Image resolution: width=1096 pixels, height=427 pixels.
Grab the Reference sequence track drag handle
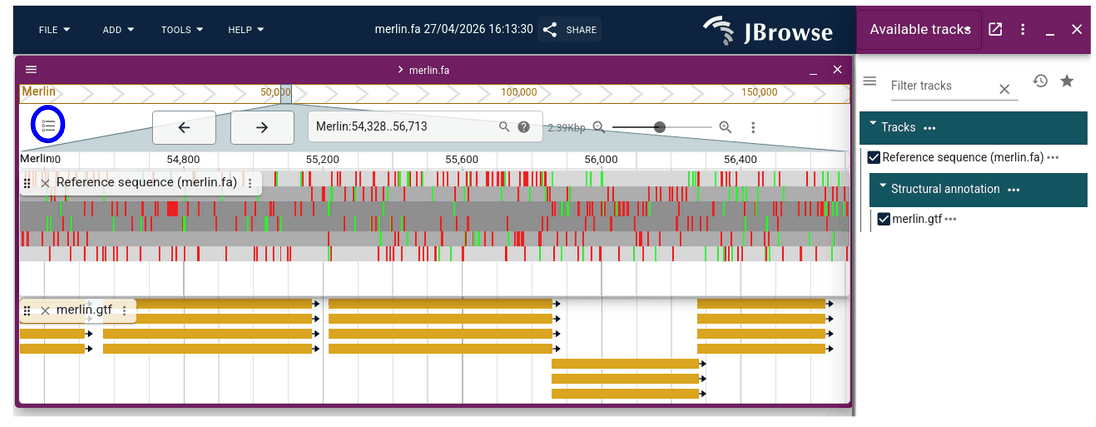27,183
